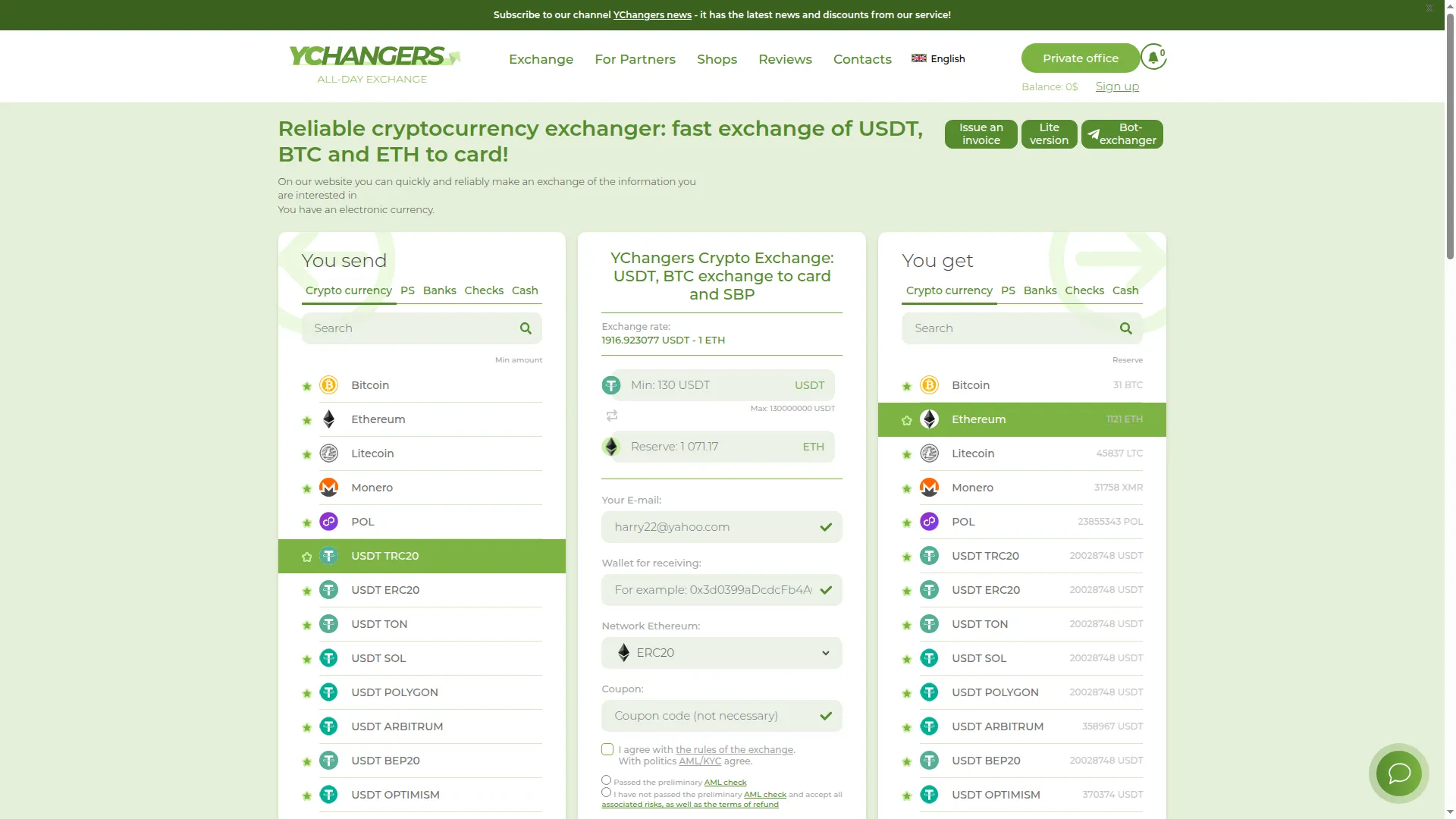Image resolution: width=1456 pixels, height=819 pixels.
Task: Click the swap currencies arrows icon
Action: [612, 416]
